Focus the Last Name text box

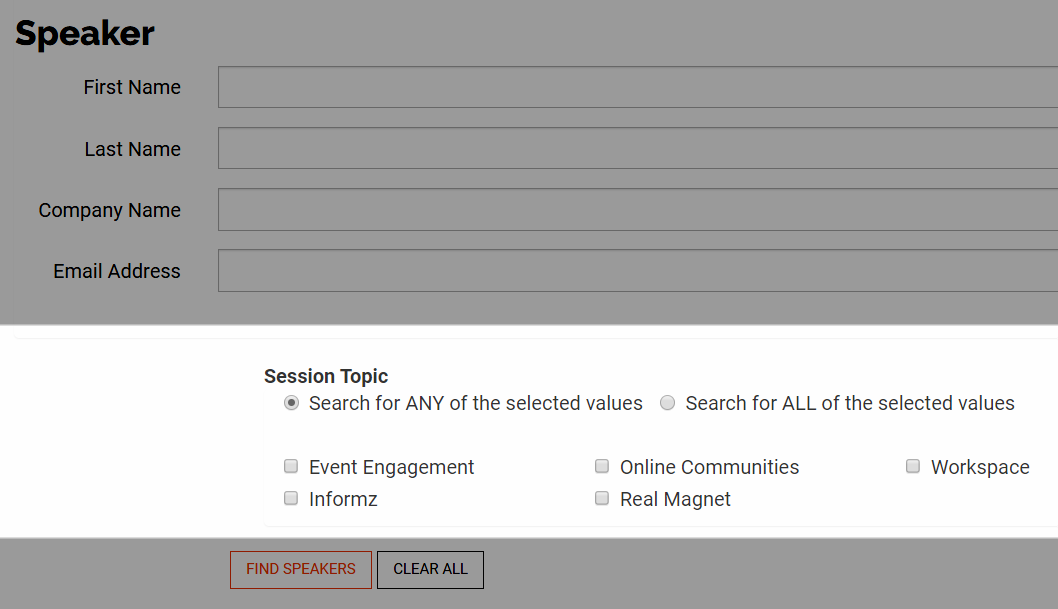pyautogui.click(x=638, y=148)
